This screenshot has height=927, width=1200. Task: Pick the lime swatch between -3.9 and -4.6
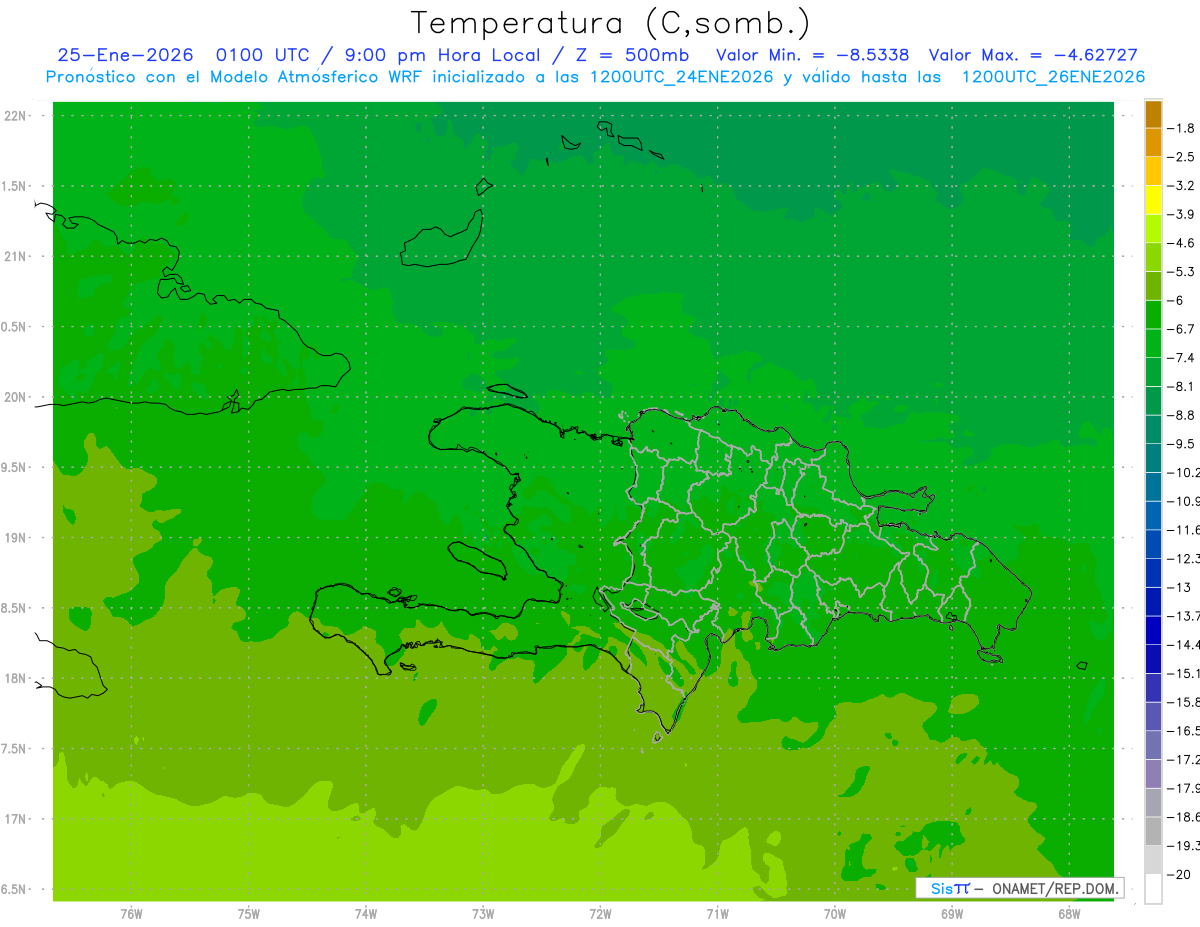[x=1153, y=229]
